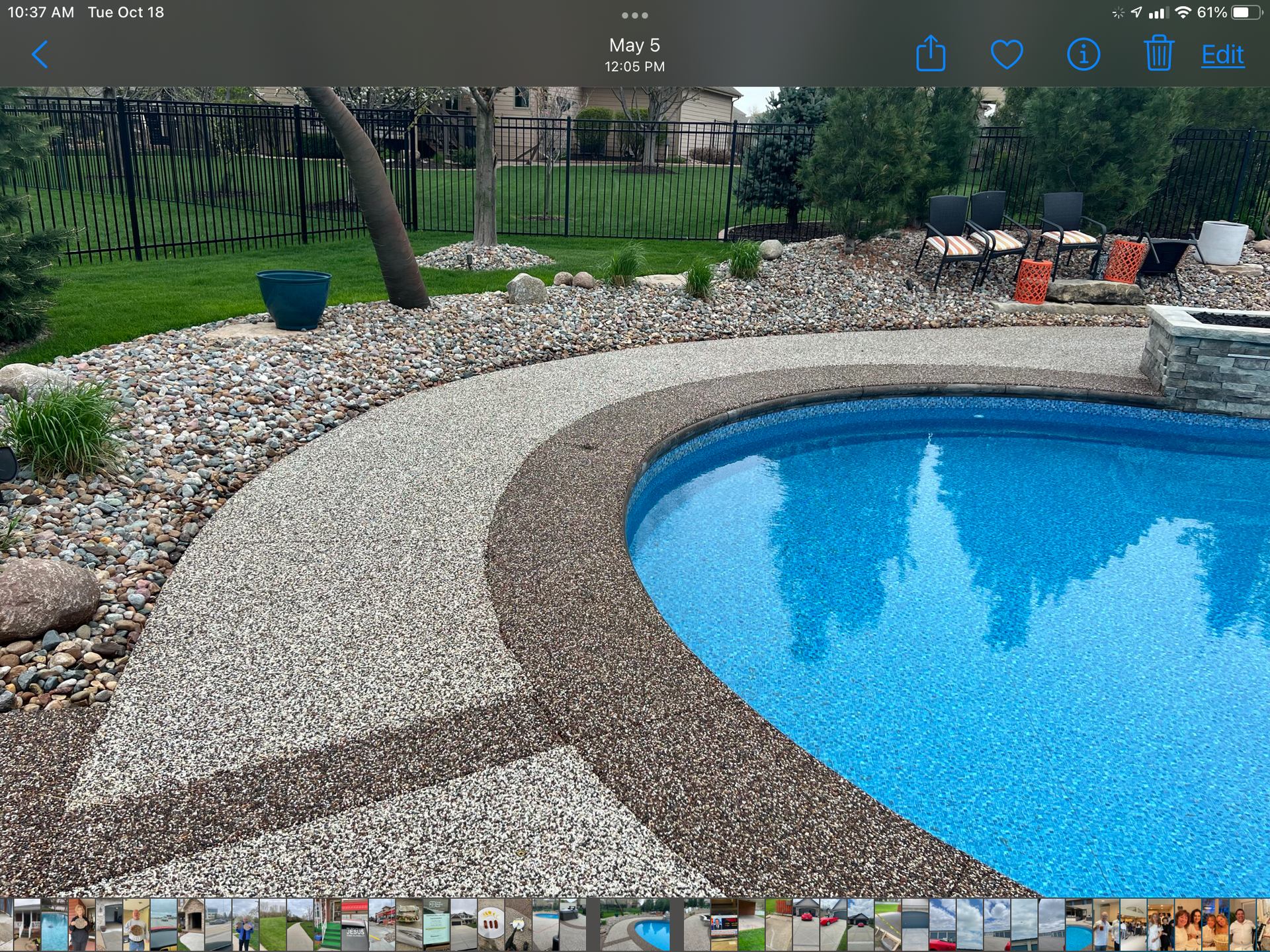Select the red car in driveway thumbnail
Image resolution: width=1270 pixels, height=952 pixels.
tap(806, 924)
